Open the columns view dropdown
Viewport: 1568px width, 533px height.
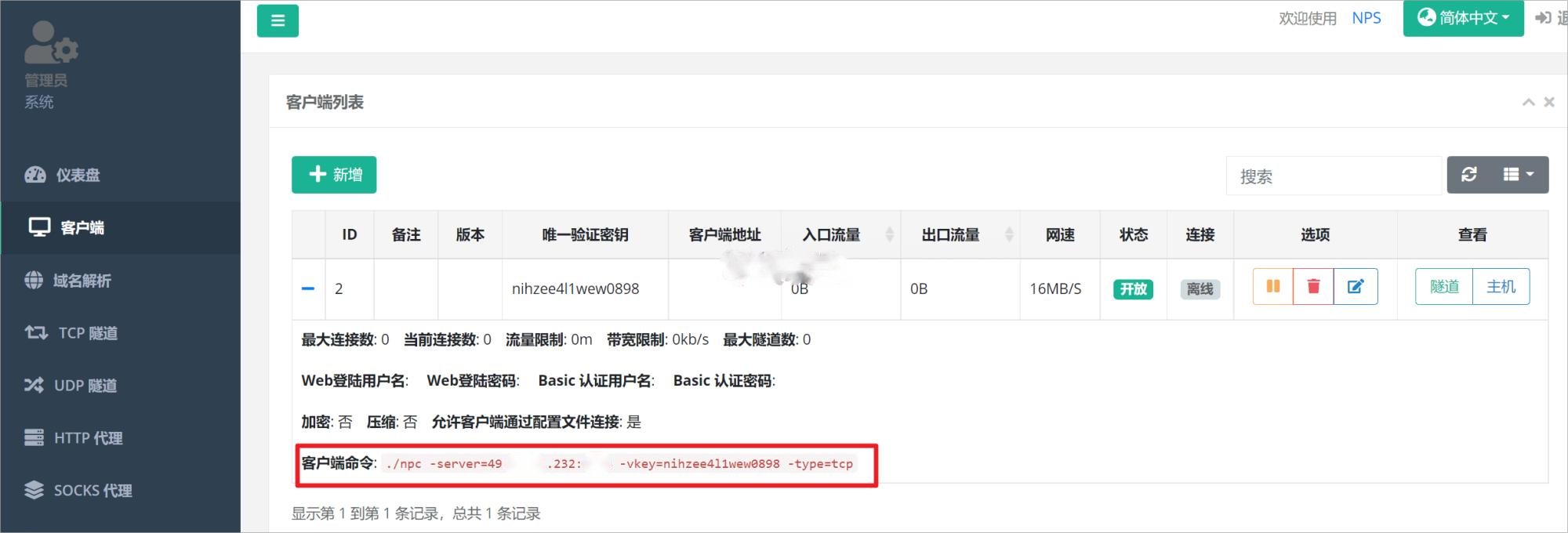(x=1519, y=174)
